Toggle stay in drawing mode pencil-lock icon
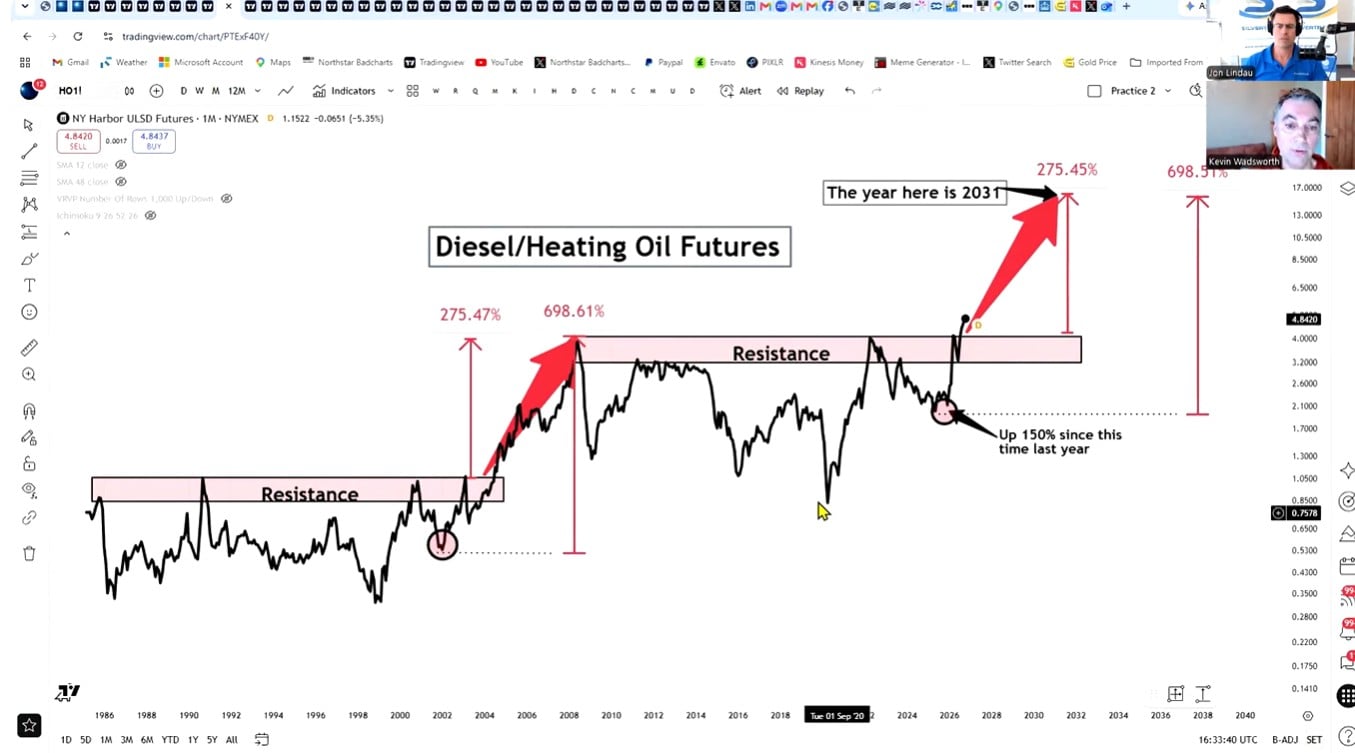 click(x=29, y=438)
